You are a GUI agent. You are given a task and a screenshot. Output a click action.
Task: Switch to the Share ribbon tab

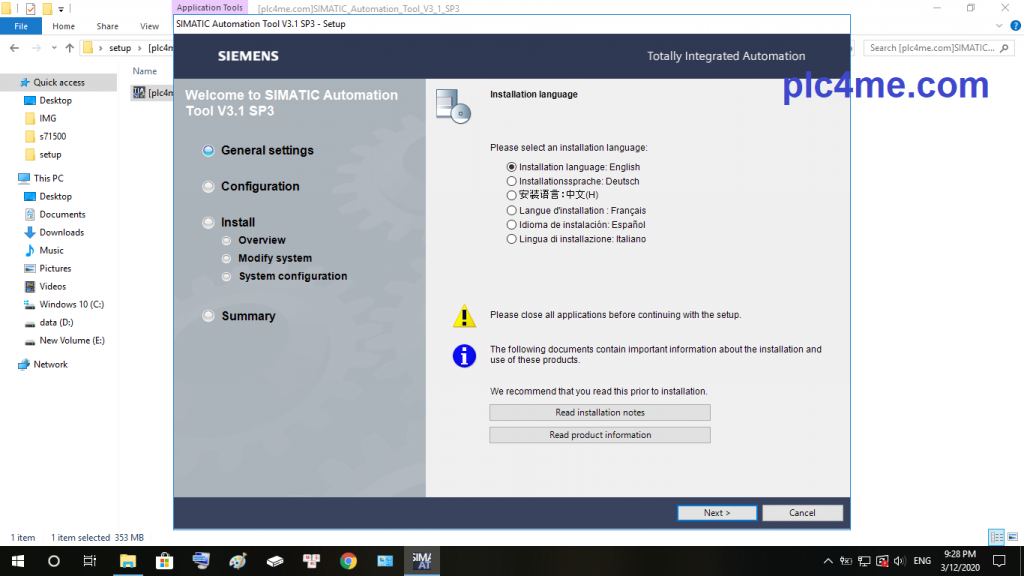(107, 26)
